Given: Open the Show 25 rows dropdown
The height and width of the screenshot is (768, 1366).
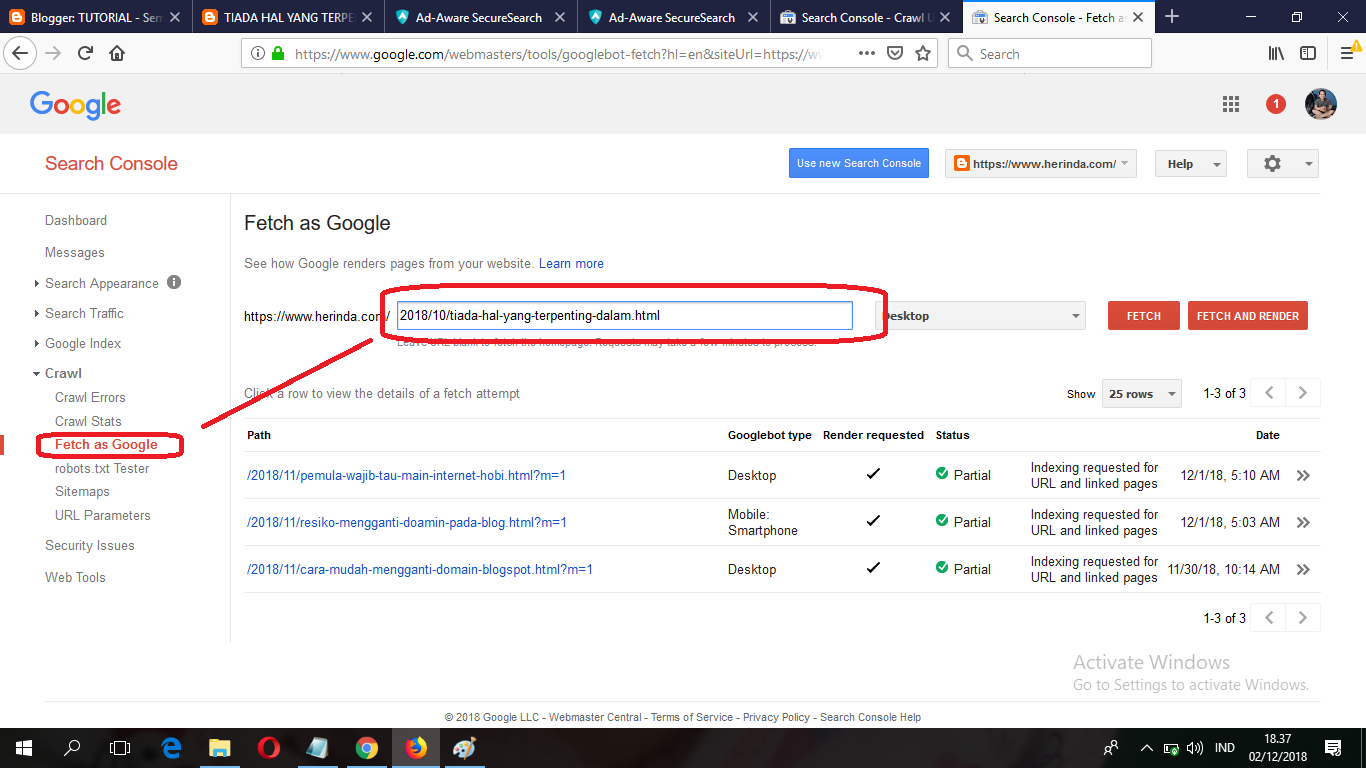Looking at the screenshot, I should pos(1141,394).
